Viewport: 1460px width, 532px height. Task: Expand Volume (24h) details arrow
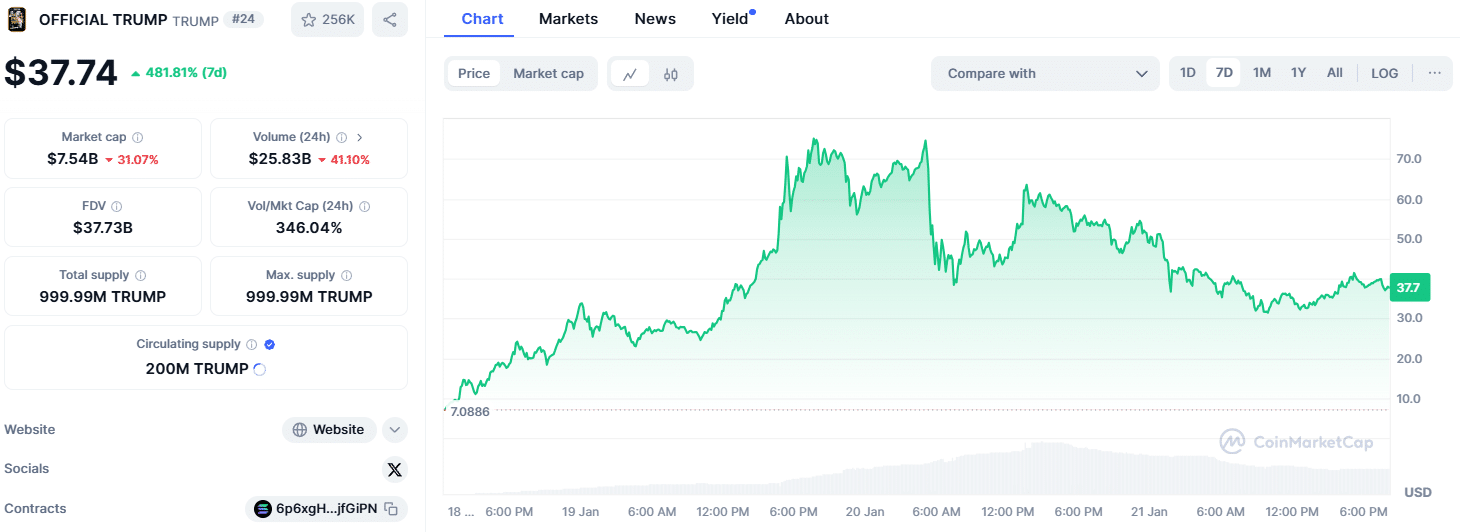(x=360, y=137)
